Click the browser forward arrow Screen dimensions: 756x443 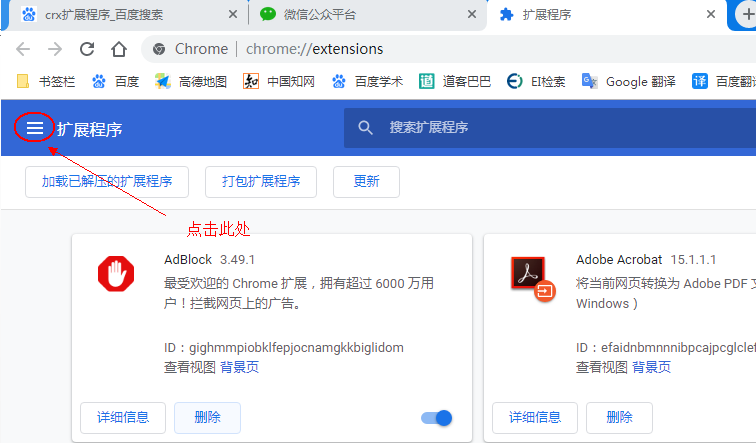[55, 49]
